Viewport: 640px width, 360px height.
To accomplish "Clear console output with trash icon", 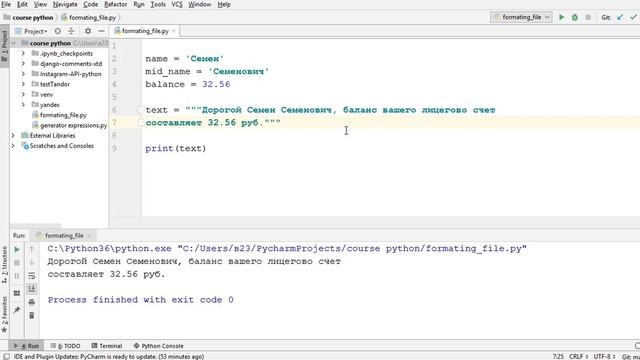I will click(x=31, y=316).
